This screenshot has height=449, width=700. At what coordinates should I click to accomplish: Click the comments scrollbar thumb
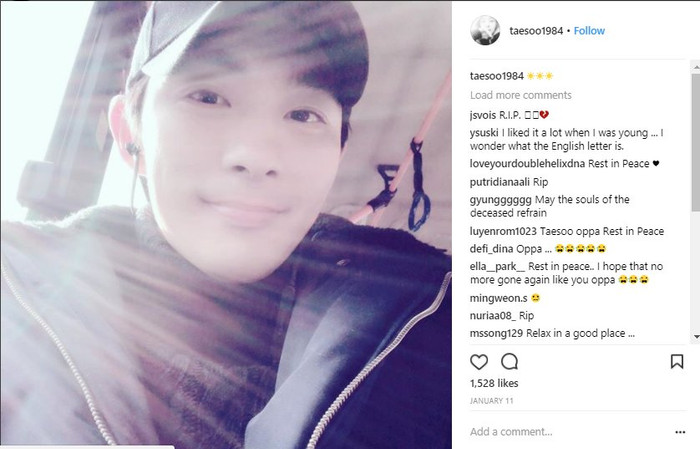[696, 142]
